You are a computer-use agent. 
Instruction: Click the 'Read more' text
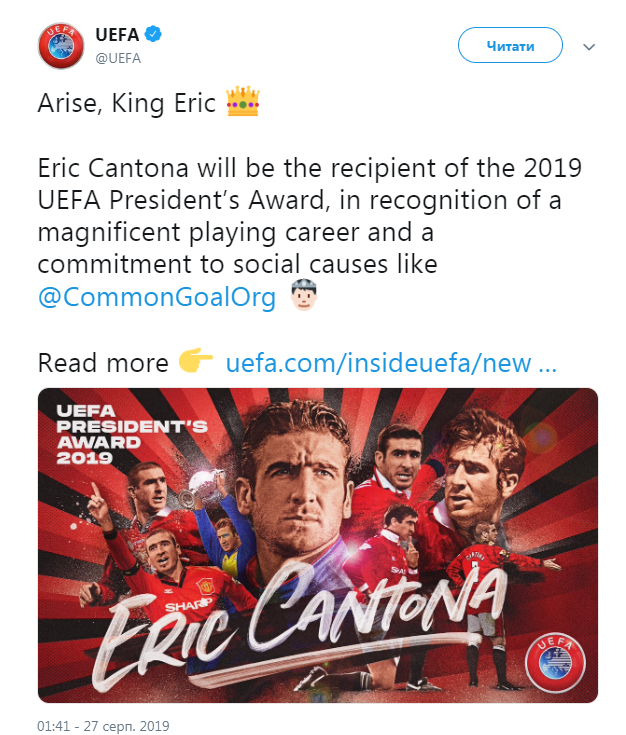[103, 362]
